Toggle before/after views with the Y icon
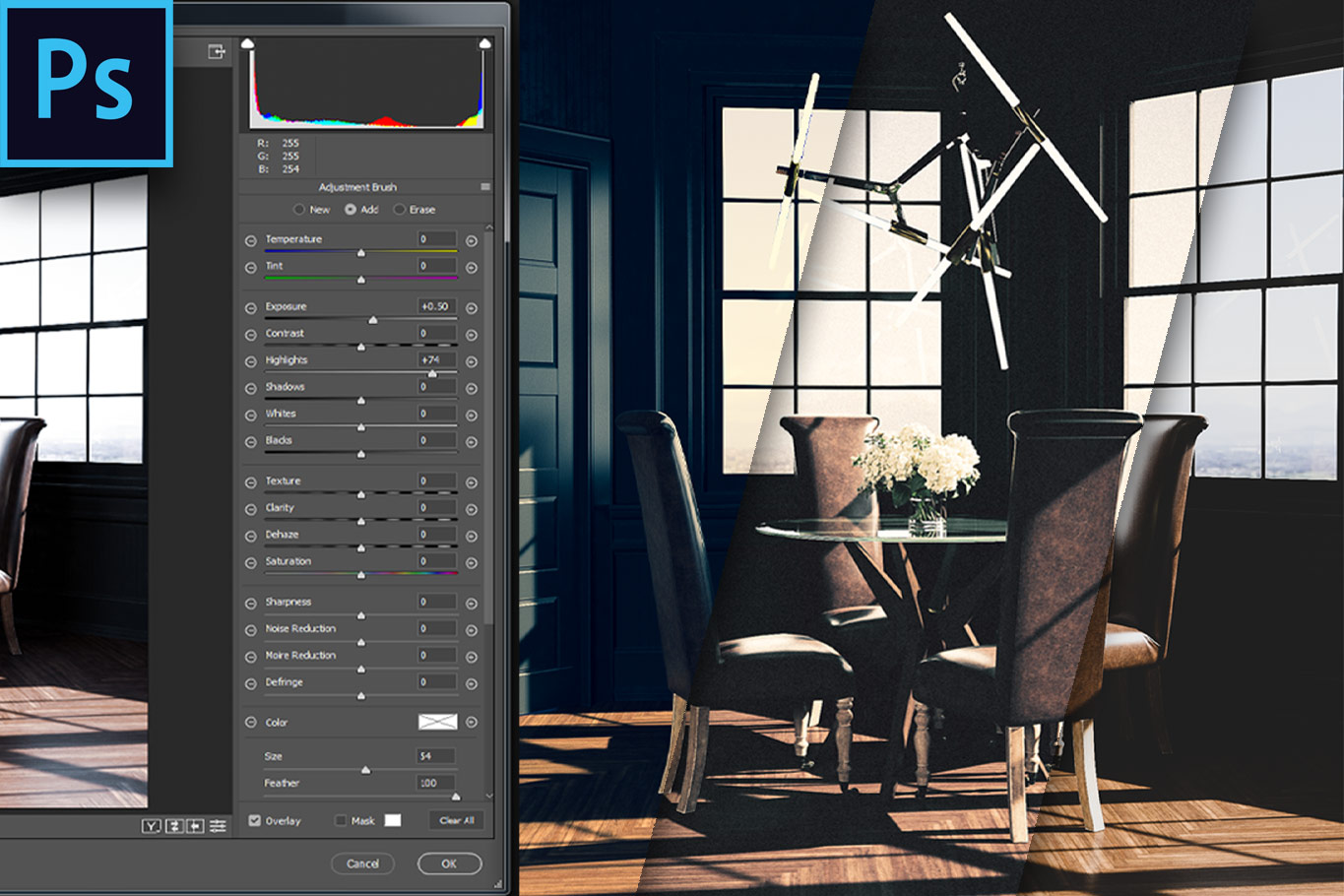Image resolution: width=1344 pixels, height=896 pixels. [x=151, y=825]
